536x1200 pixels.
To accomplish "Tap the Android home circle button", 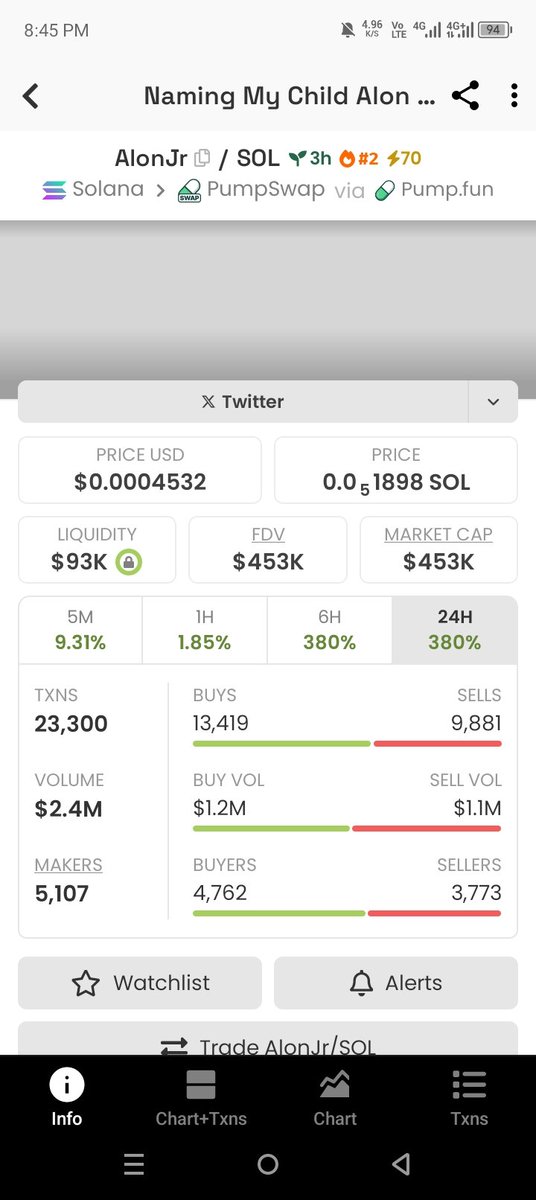I will coord(267,1164).
